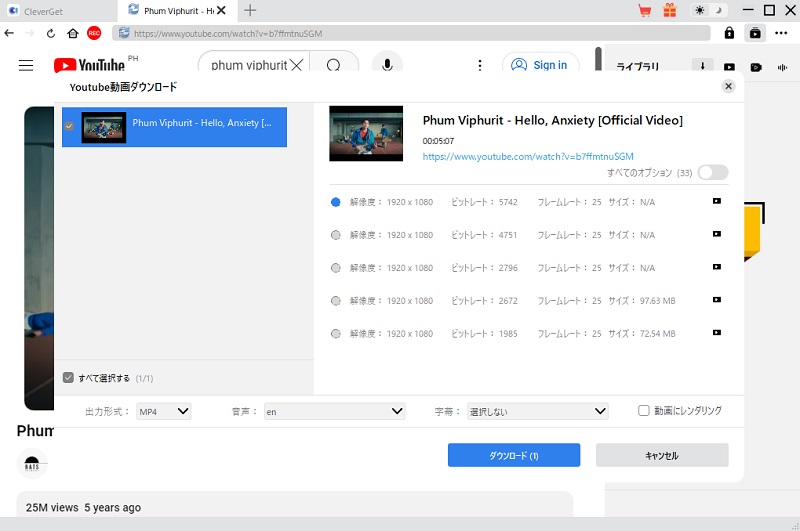Open the YouTube hamburger menu
The width and height of the screenshot is (800, 531).
point(26,65)
